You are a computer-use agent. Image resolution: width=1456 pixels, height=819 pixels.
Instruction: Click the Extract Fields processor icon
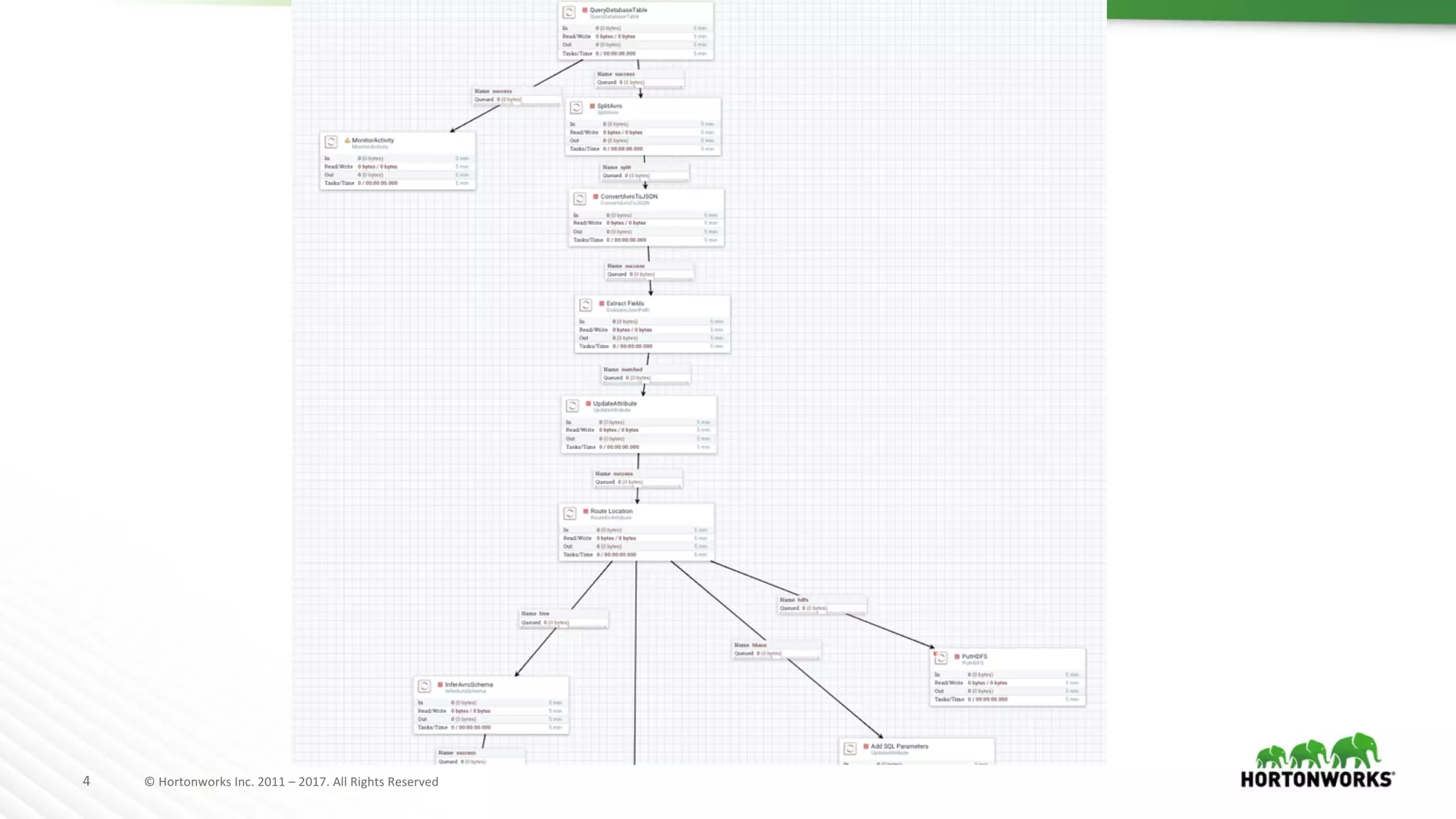(x=586, y=305)
